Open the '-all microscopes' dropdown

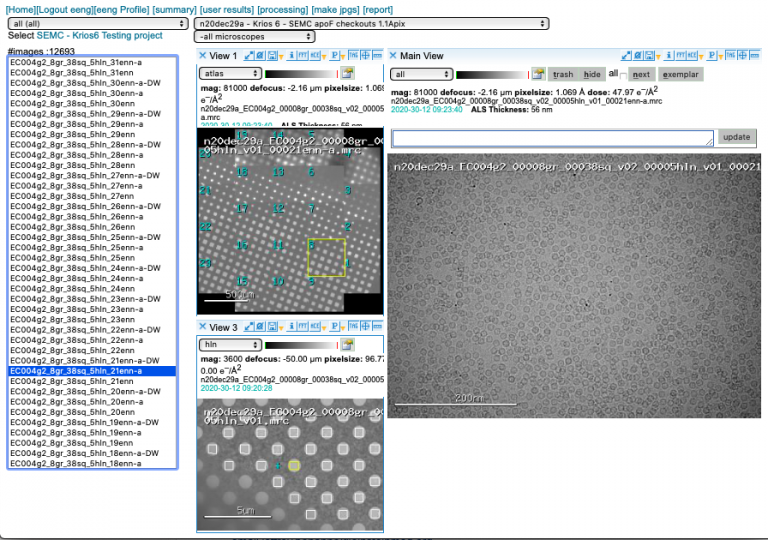(x=255, y=36)
